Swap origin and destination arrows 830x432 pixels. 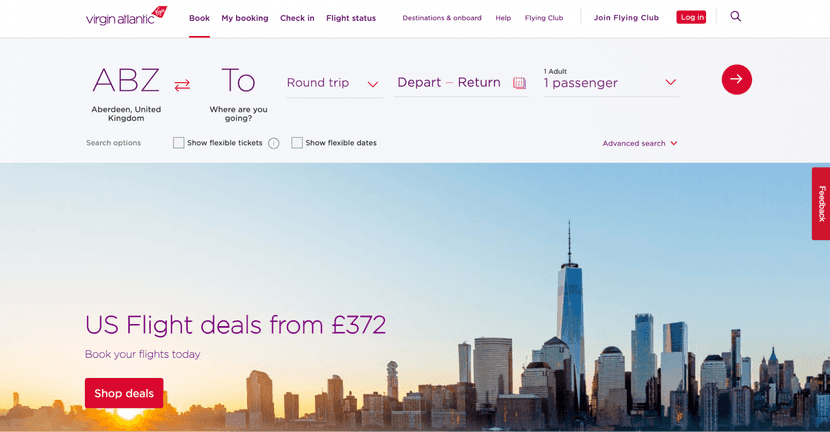[182, 85]
